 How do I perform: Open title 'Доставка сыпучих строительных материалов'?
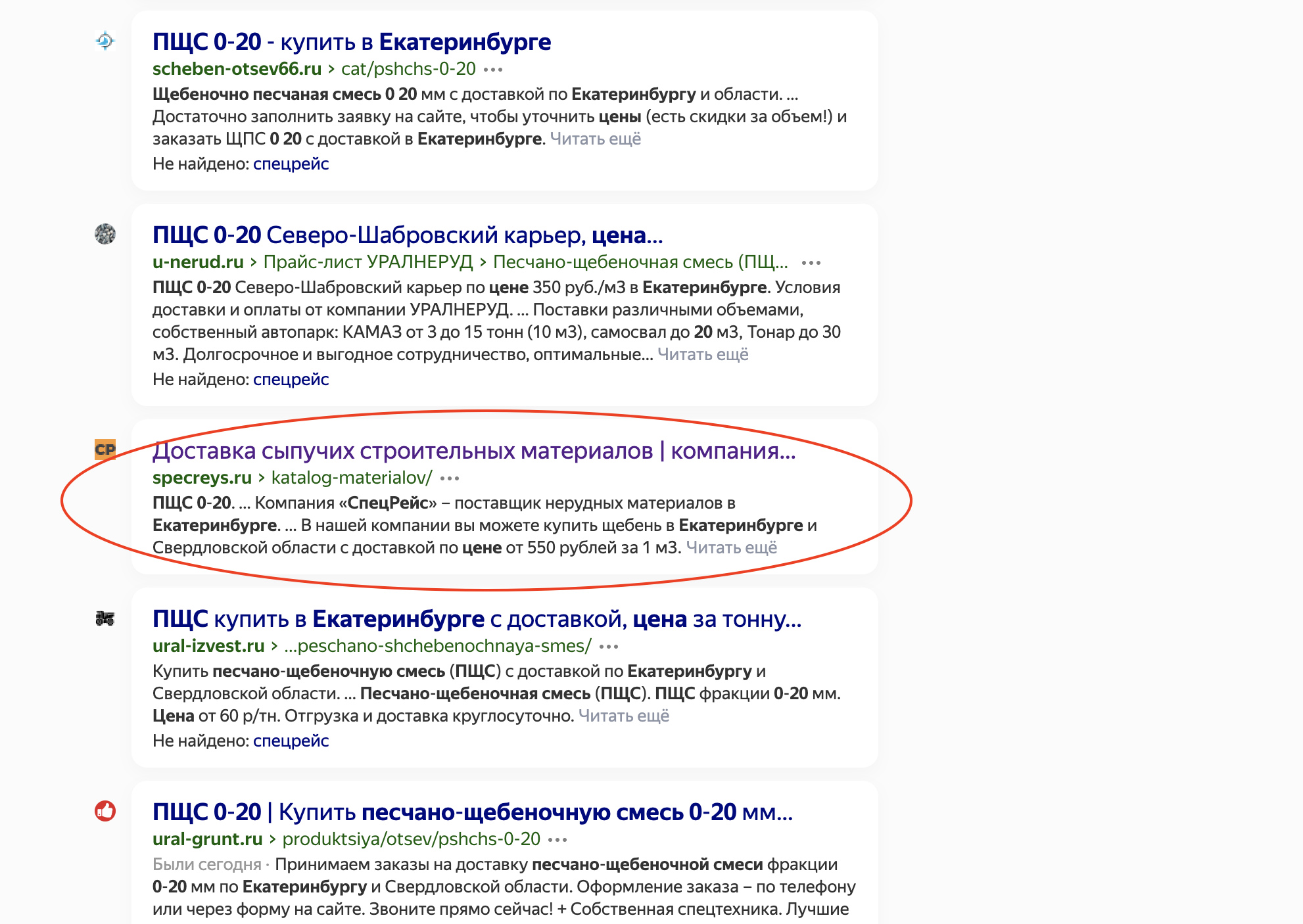[475, 450]
